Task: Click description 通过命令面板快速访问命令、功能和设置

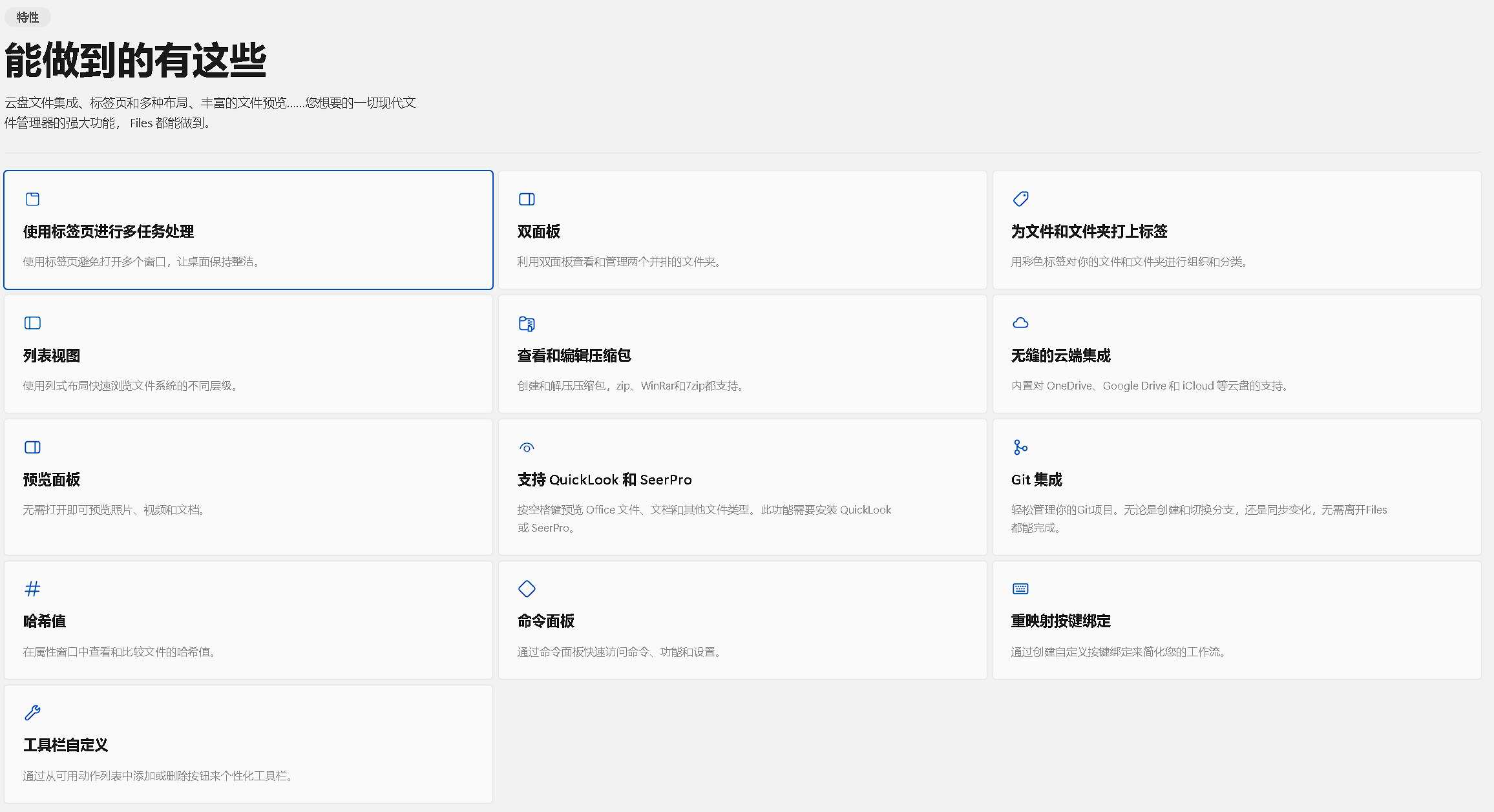Action: click(619, 652)
